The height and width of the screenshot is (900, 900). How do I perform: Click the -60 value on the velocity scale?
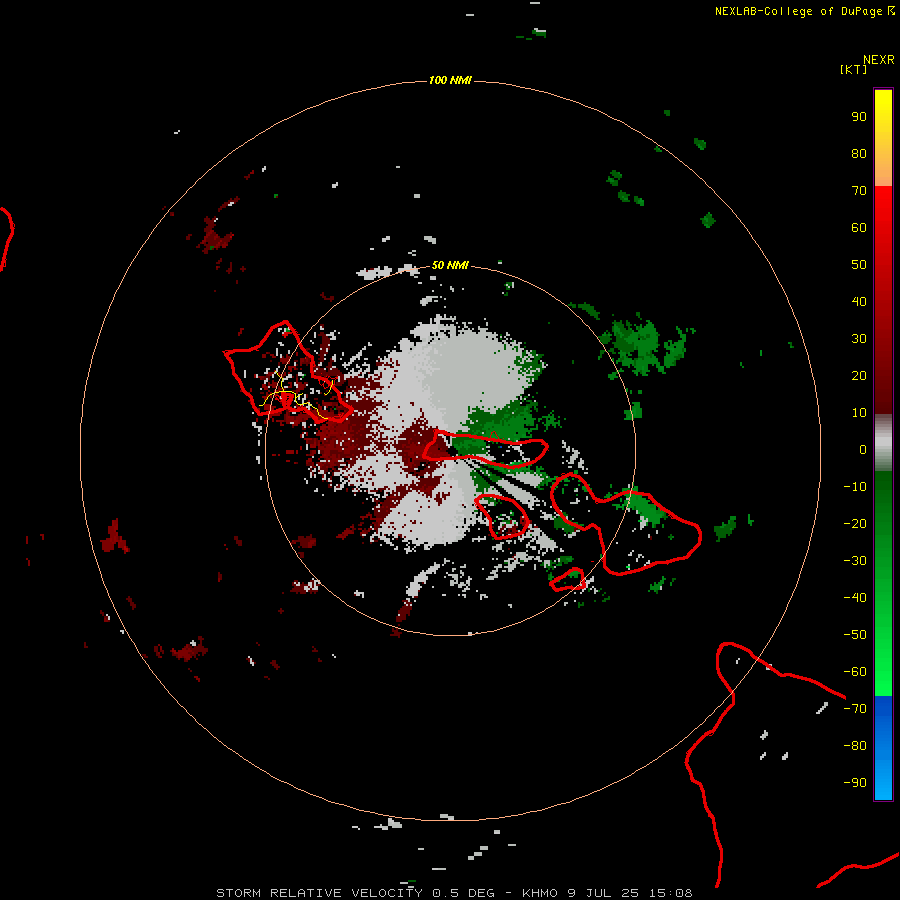click(x=855, y=672)
